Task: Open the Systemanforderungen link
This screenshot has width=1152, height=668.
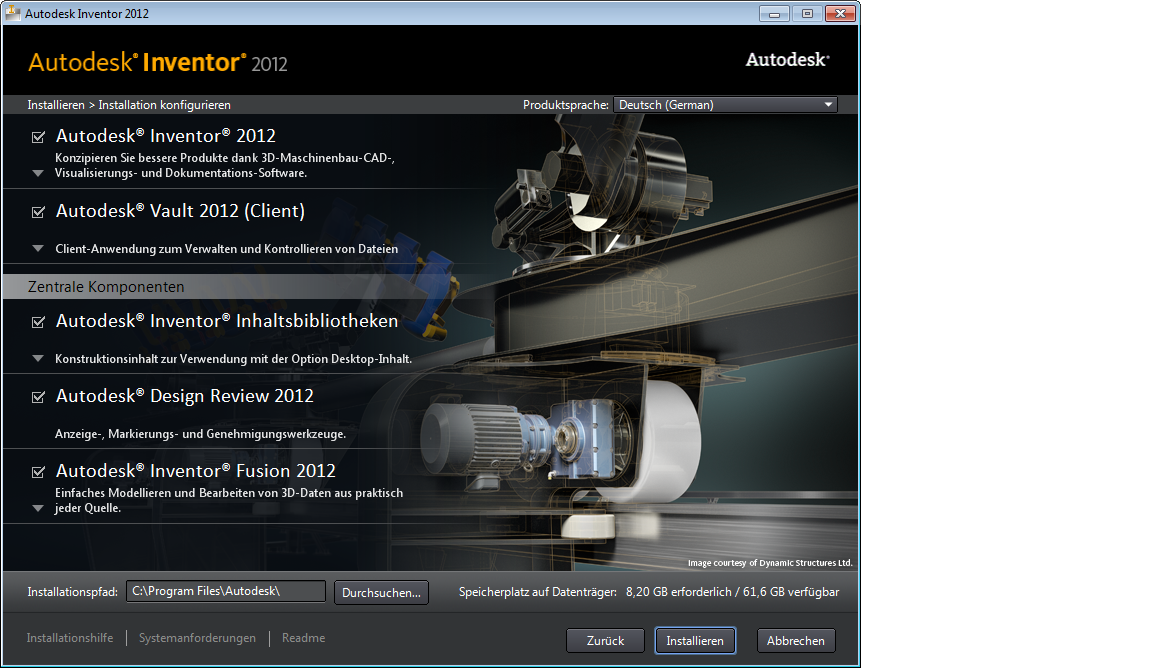Action: 198,638
